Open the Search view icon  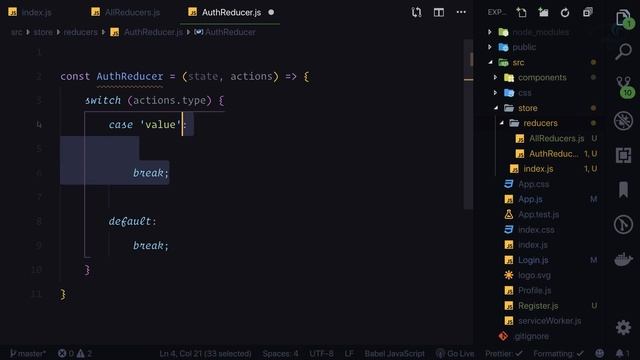pyautogui.click(x=623, y=52)
